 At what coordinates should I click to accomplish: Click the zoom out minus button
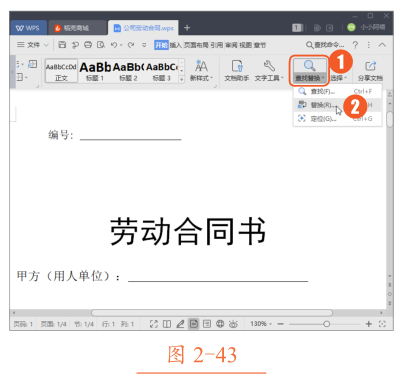280,324
